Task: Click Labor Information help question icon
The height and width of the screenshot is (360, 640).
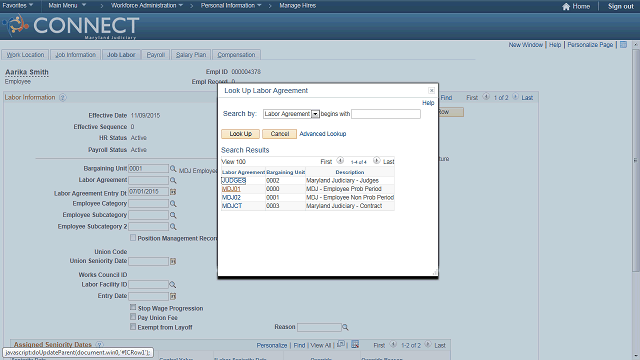Action: (62, 98)
